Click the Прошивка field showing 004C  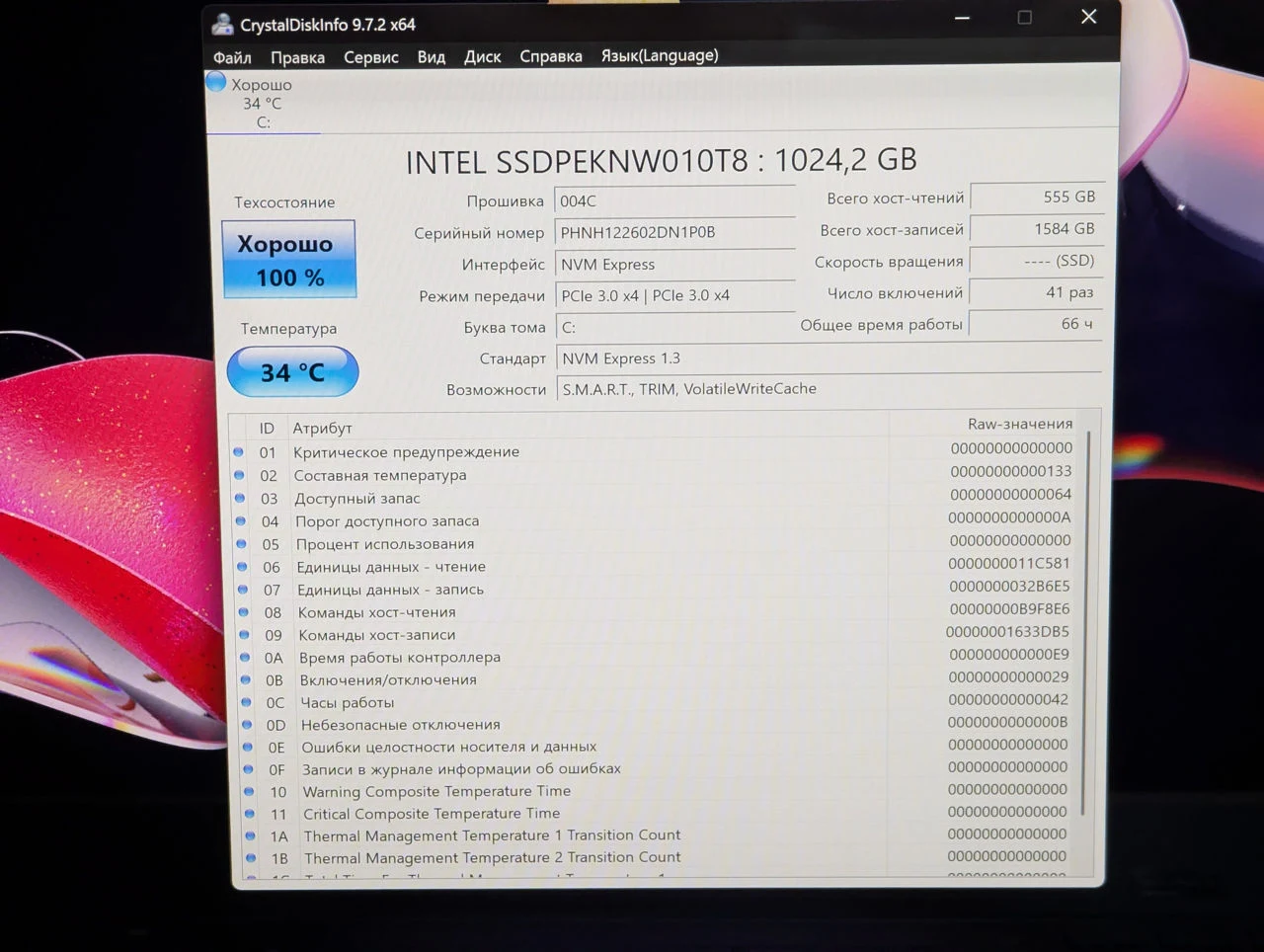coord(674,200)
